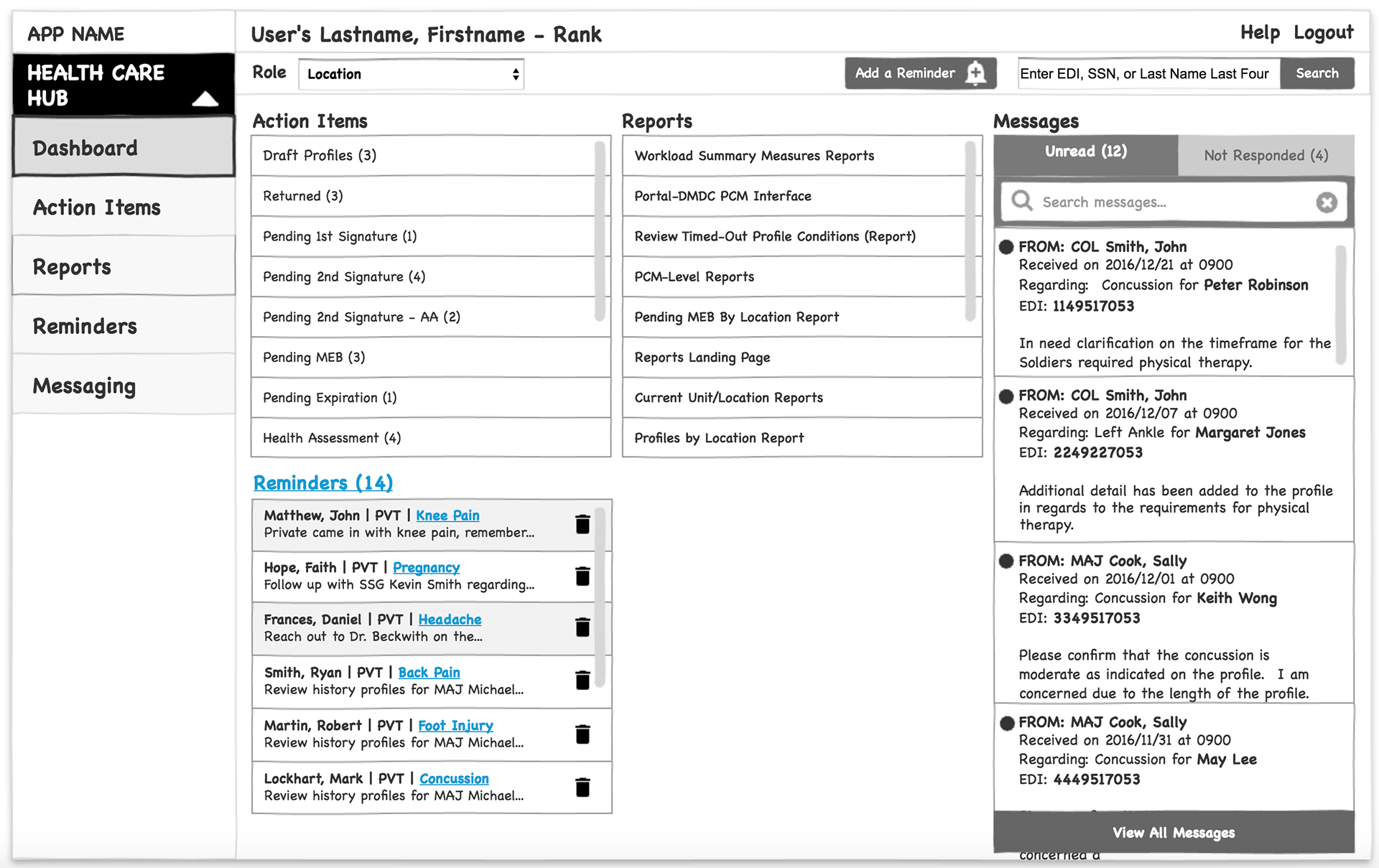This screenshot has width=1379, height=868.
Task: Open the Reminders (14) heading link
Action: (323, 483)
